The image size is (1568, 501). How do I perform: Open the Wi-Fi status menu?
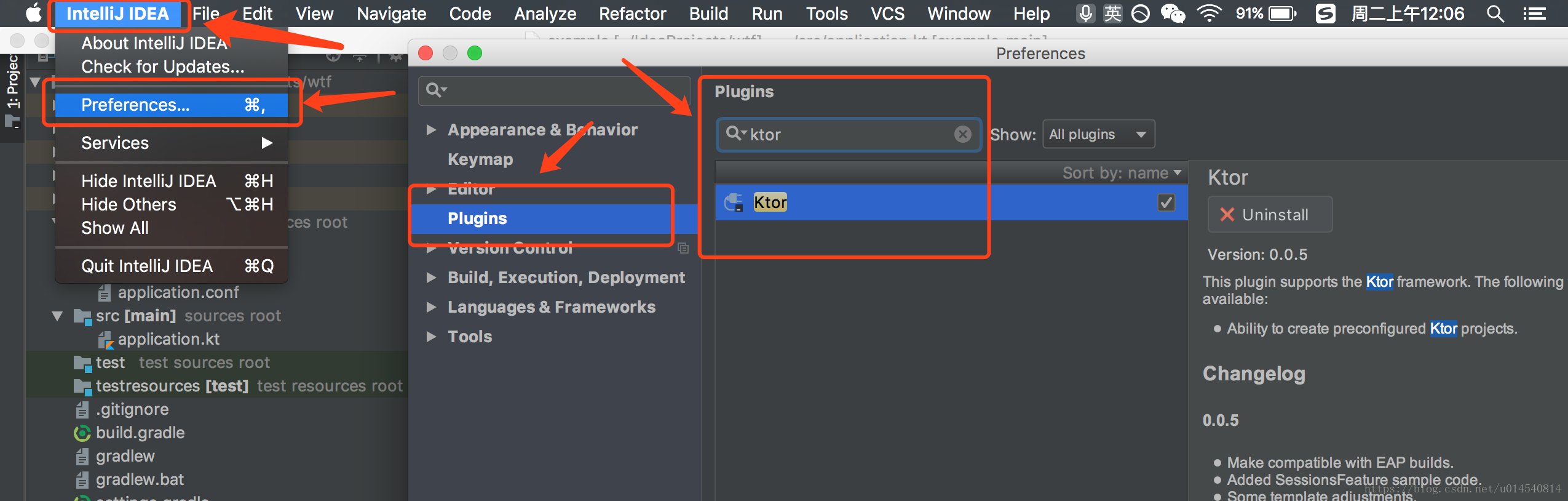point(1209,13)
